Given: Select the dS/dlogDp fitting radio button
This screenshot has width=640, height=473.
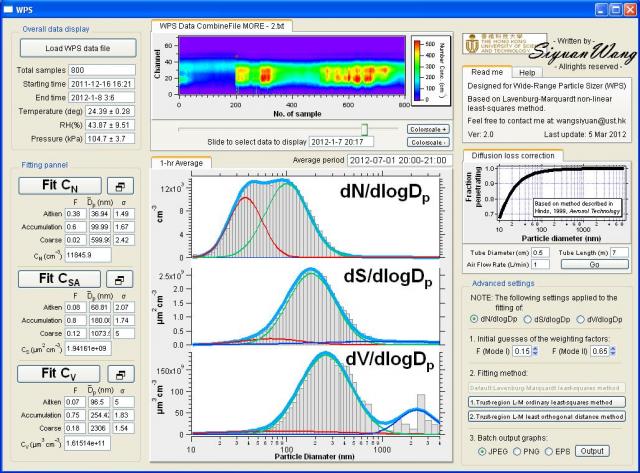Looking at the screenshot, I should click(x=527, y=319).
